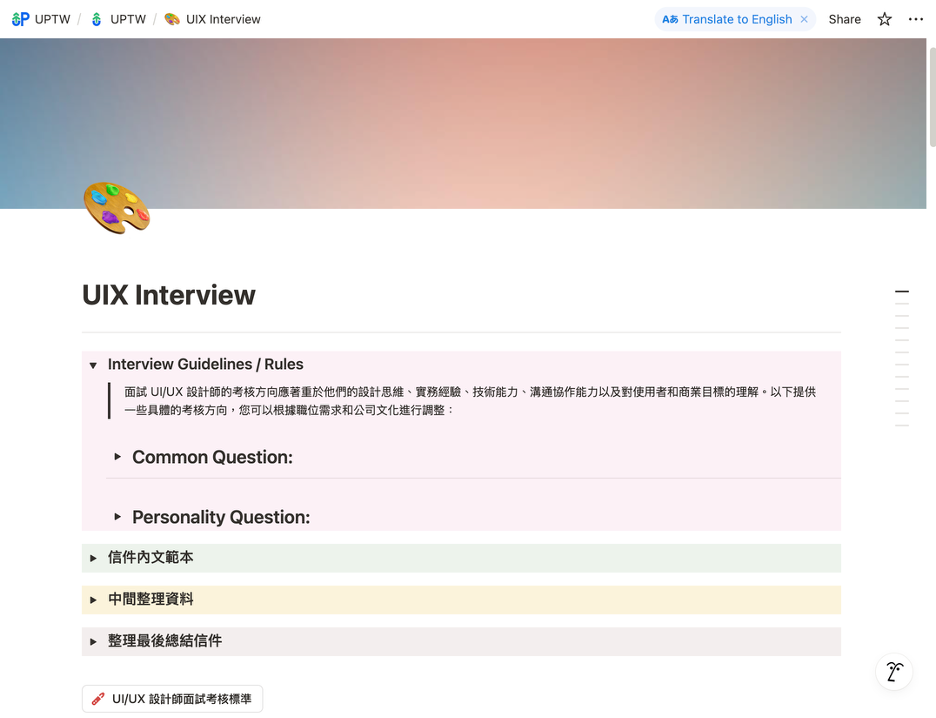The image size is (936, 718).
Task: Click the second UPTW breadcrumb icon
Action: click(96, 19)
